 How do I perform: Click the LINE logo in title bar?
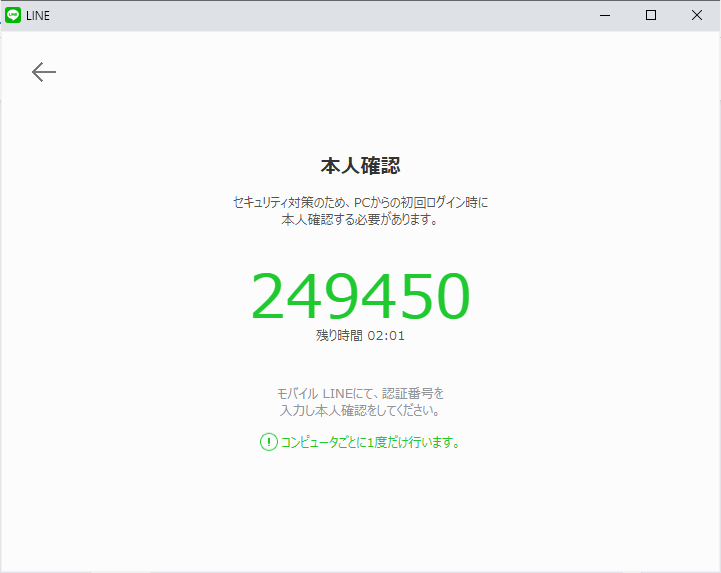[x=13, y=15]
